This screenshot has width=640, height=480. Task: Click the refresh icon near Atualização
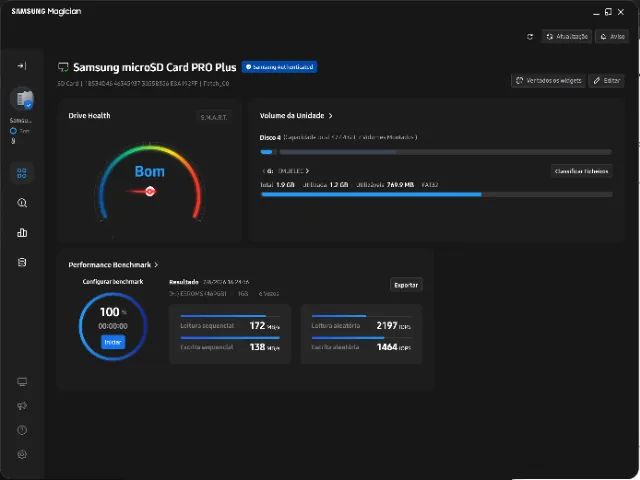click(x=530, y=37)
